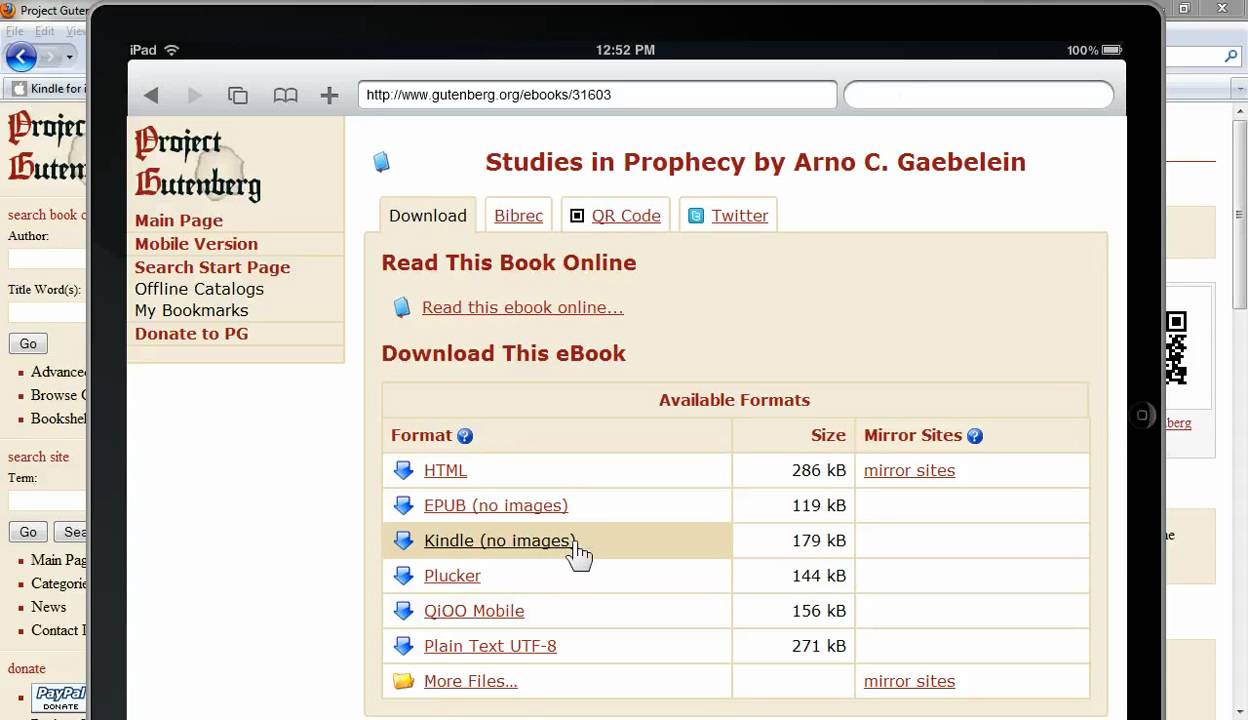
Task: Tap the iPad Safari back arrow
Action: 151,95
